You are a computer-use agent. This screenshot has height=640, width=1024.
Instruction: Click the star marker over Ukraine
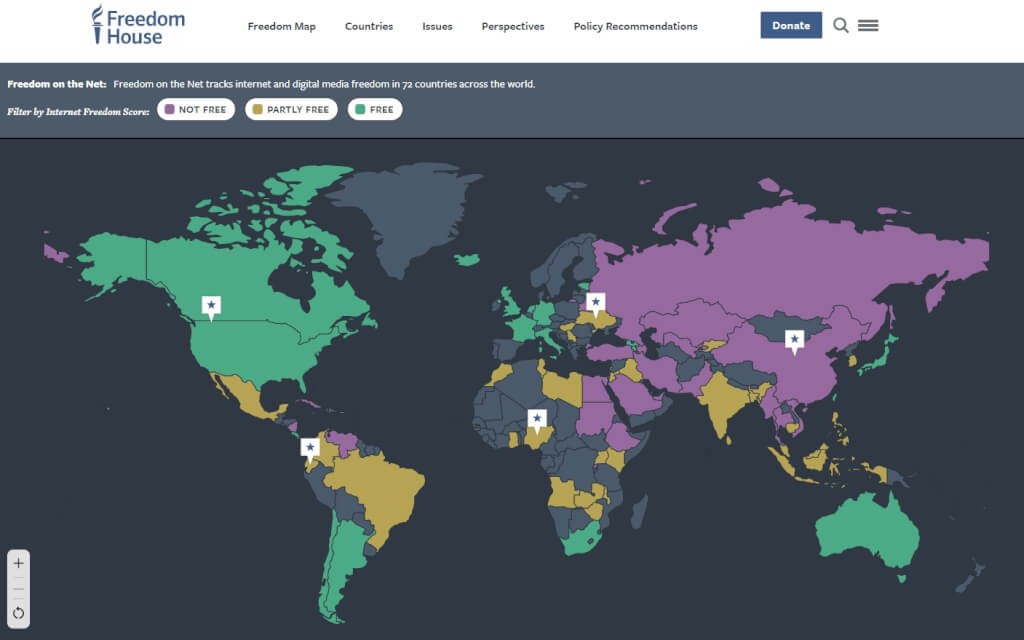[x=596, y=301]
